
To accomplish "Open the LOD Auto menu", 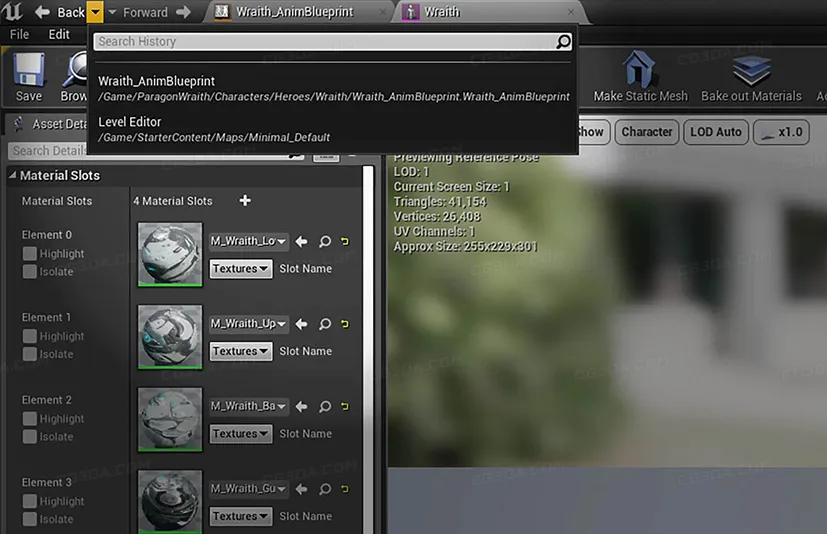I will pos(716,132).
